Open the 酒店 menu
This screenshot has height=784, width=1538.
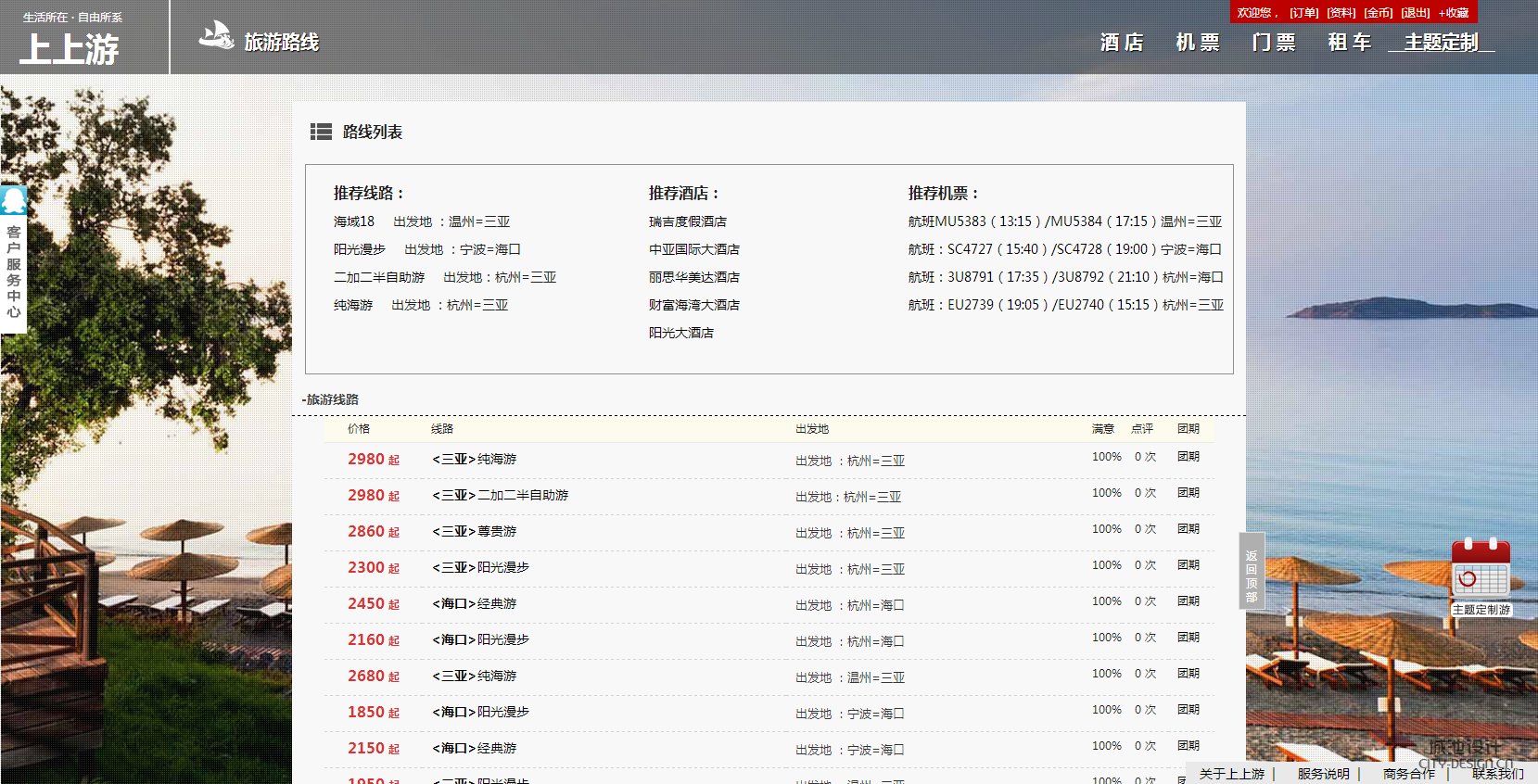1122,42
